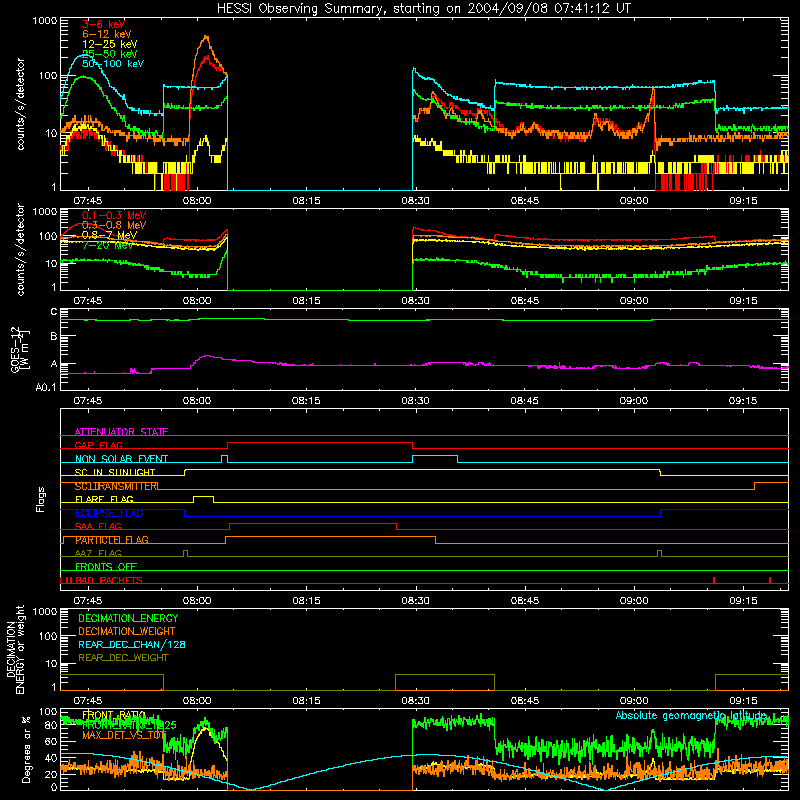Click the C class tick label on GOES panel
This screenshot has height=800, width=800.
click(x=54, y=312)
